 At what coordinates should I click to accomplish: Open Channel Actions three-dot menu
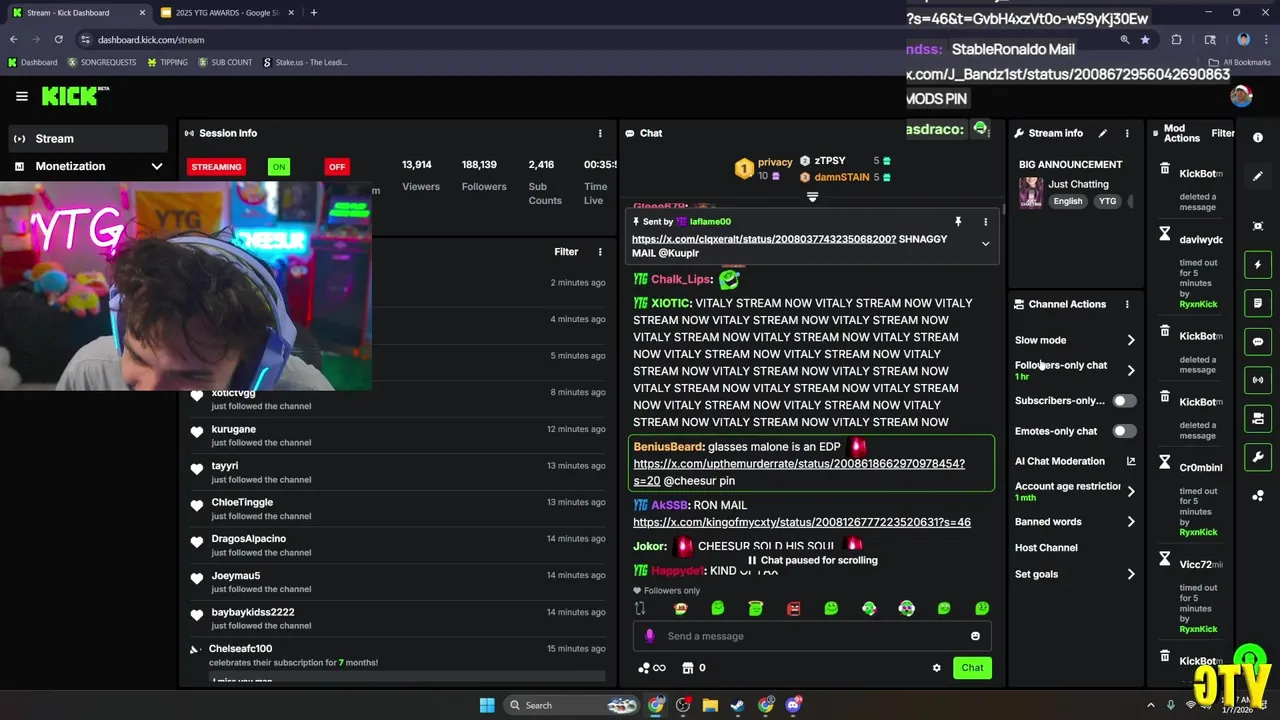[1127, 304]
